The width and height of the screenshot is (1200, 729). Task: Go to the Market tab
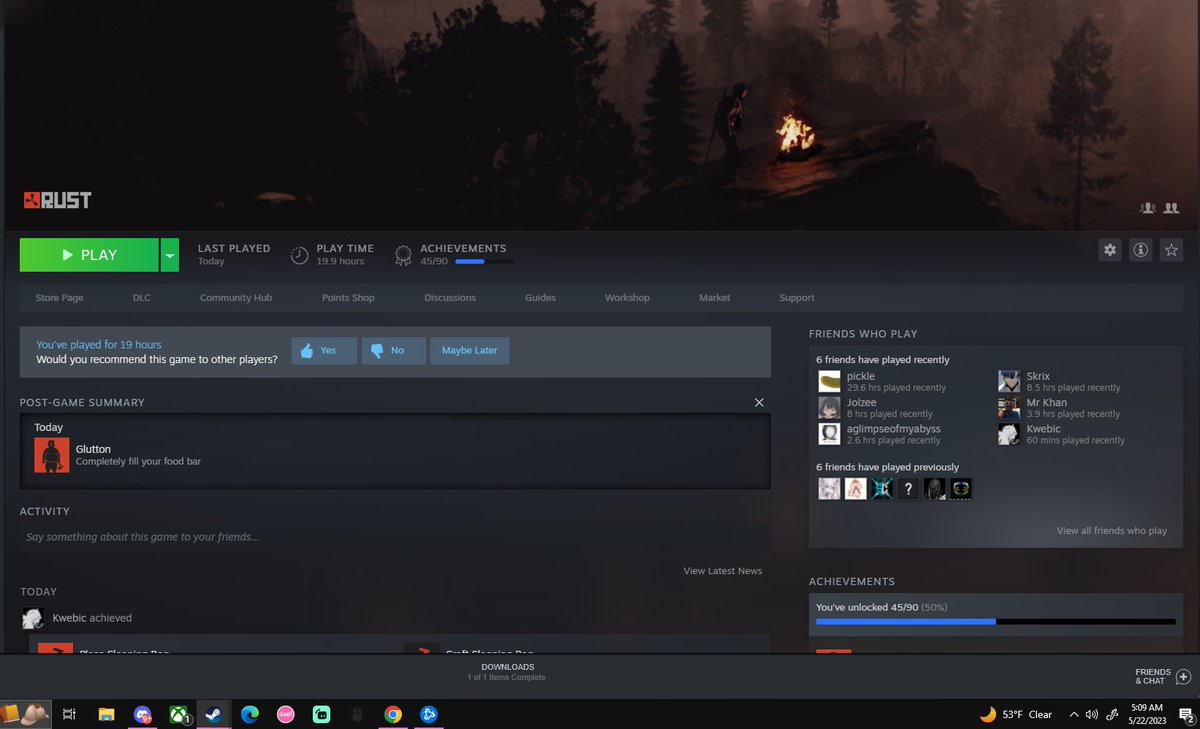(x=714, y=298)
